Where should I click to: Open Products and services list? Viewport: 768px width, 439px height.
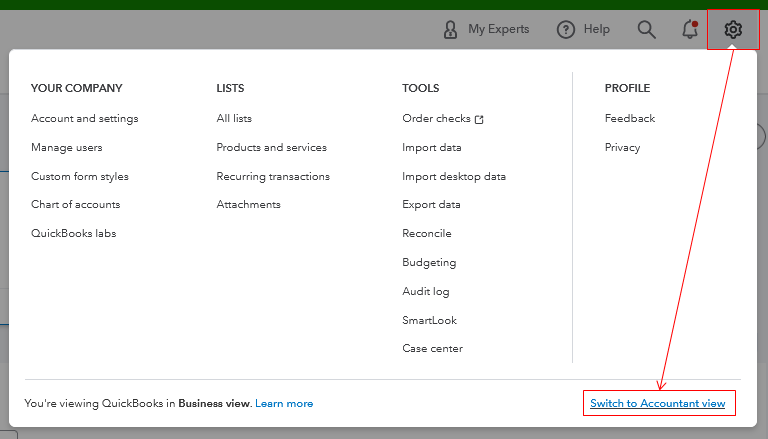(271, 148)
